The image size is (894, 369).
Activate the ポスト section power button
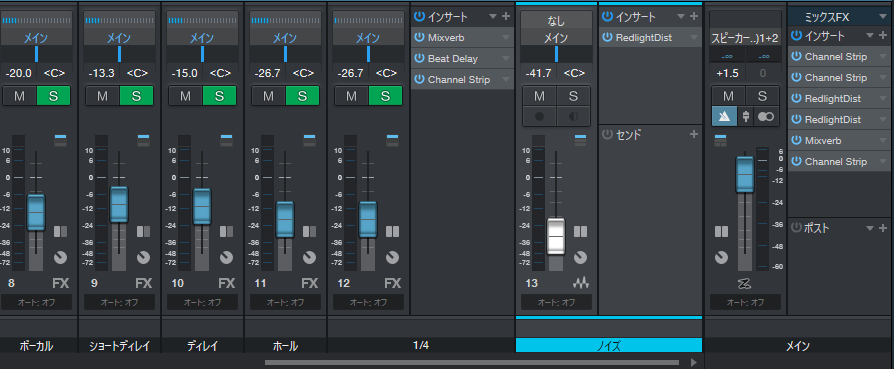pos(797,228)
